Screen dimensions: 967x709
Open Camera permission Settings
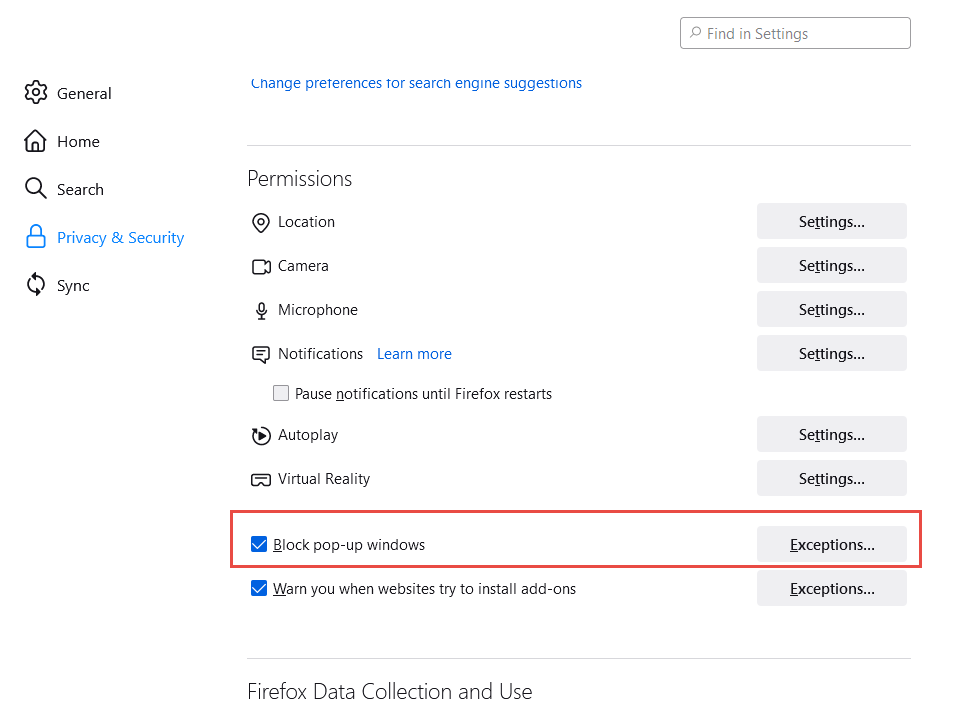click(831, 265)
